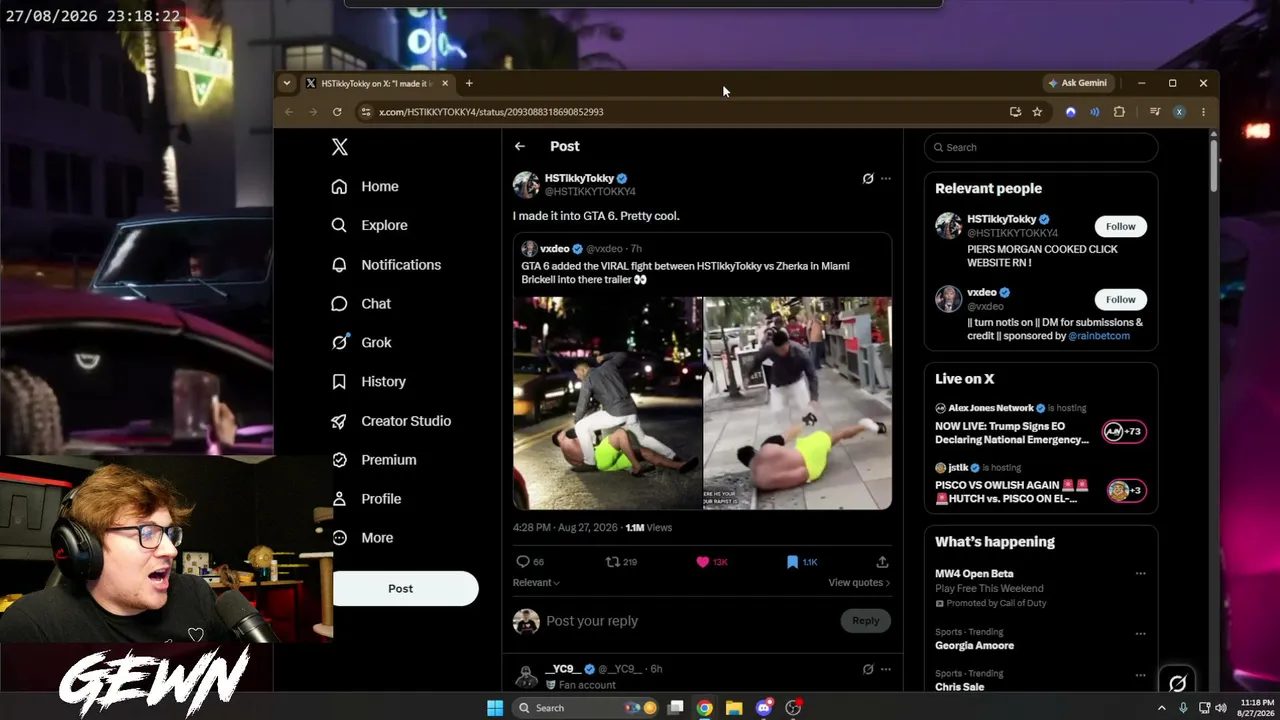Open the Chrome profile avatar
The image size is (1280, 720).
1179,112
